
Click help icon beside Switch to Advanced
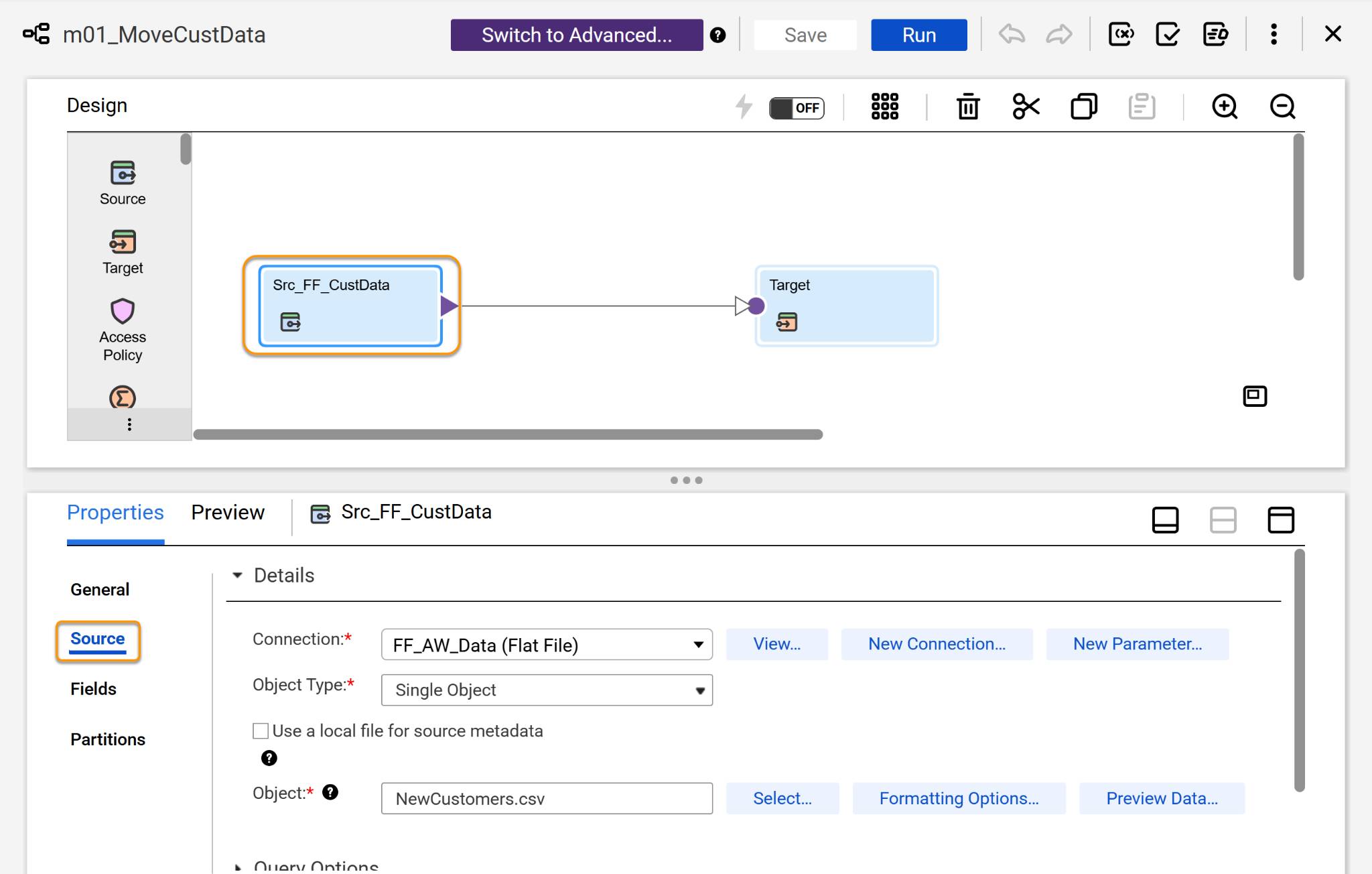click(717, 35)
